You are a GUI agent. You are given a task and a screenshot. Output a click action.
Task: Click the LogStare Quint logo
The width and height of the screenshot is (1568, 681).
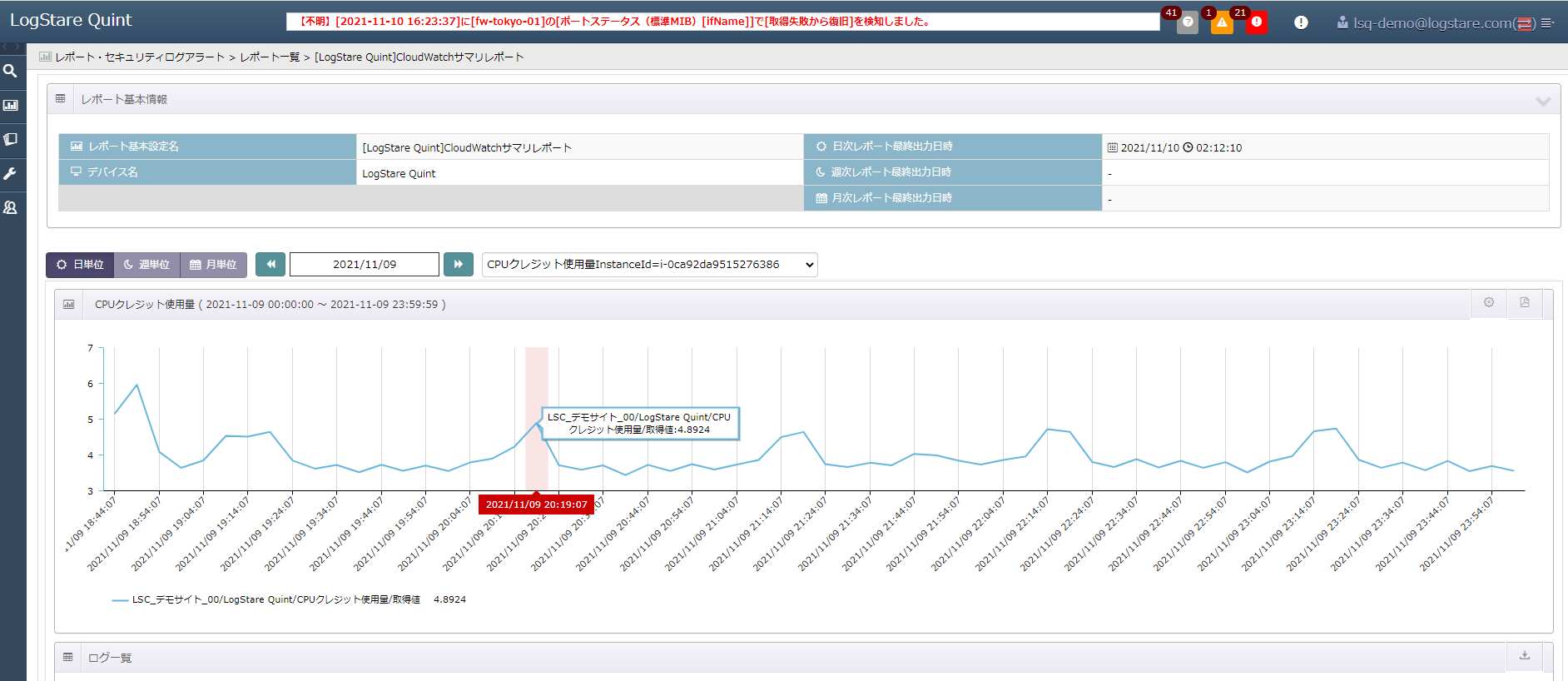71,20
